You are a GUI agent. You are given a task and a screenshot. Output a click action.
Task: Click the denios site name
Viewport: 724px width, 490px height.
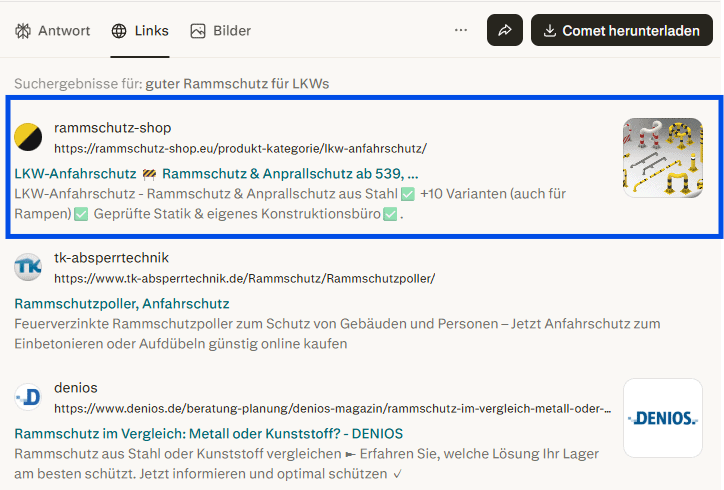click(76, 388)
